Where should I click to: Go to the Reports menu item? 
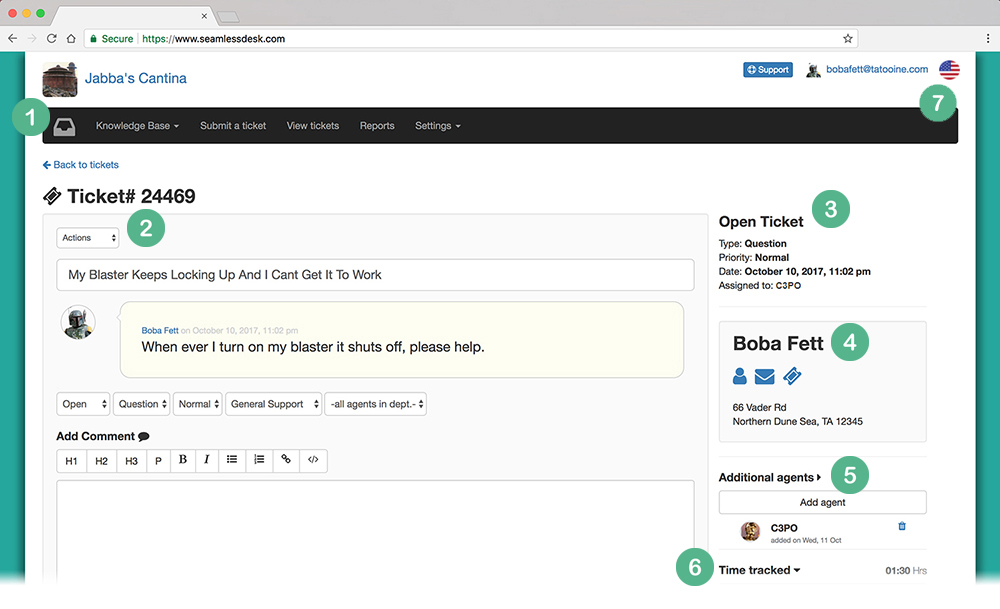point(377,126)
